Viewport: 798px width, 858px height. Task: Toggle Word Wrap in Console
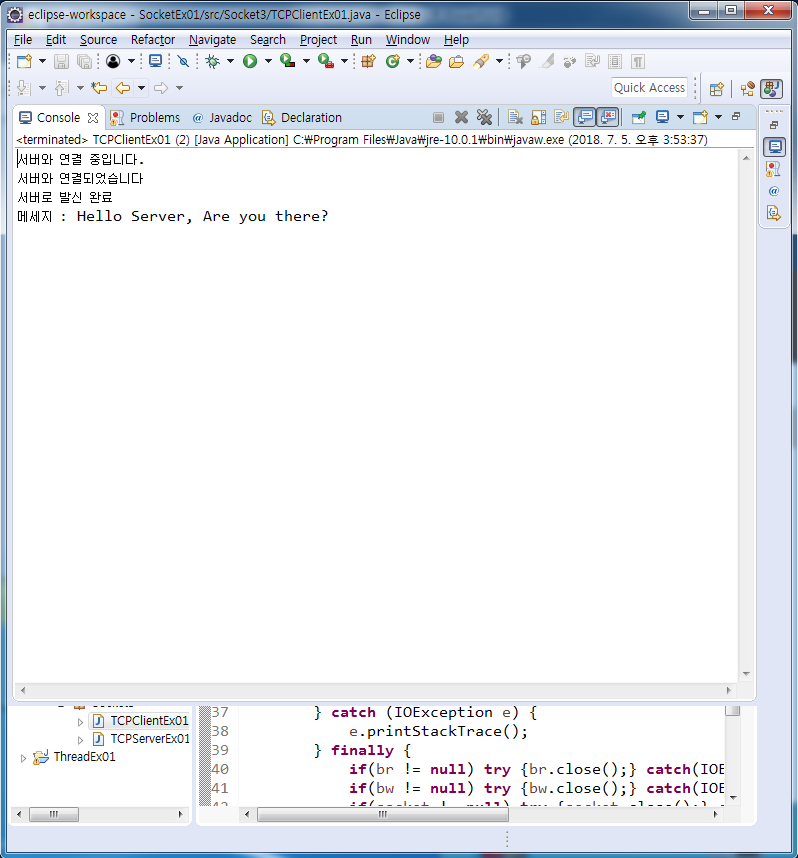561,117
